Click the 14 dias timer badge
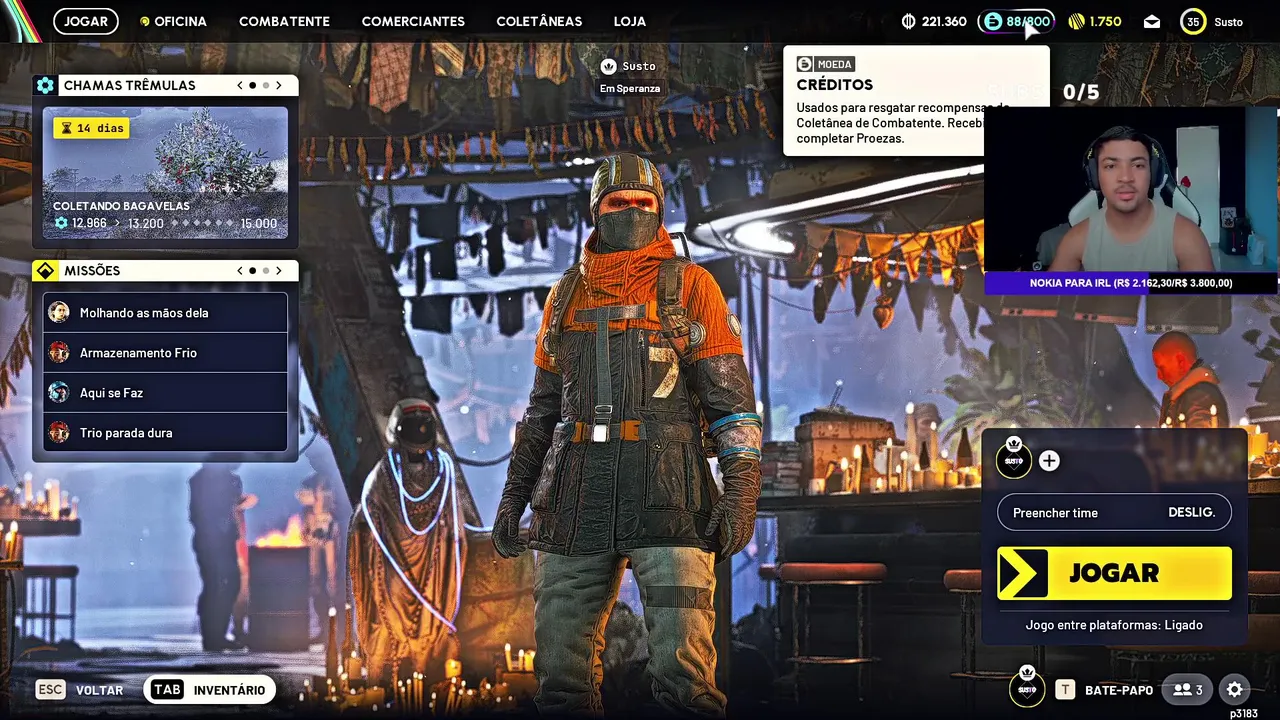The image size is (1280, 720). tap(91, 128)
